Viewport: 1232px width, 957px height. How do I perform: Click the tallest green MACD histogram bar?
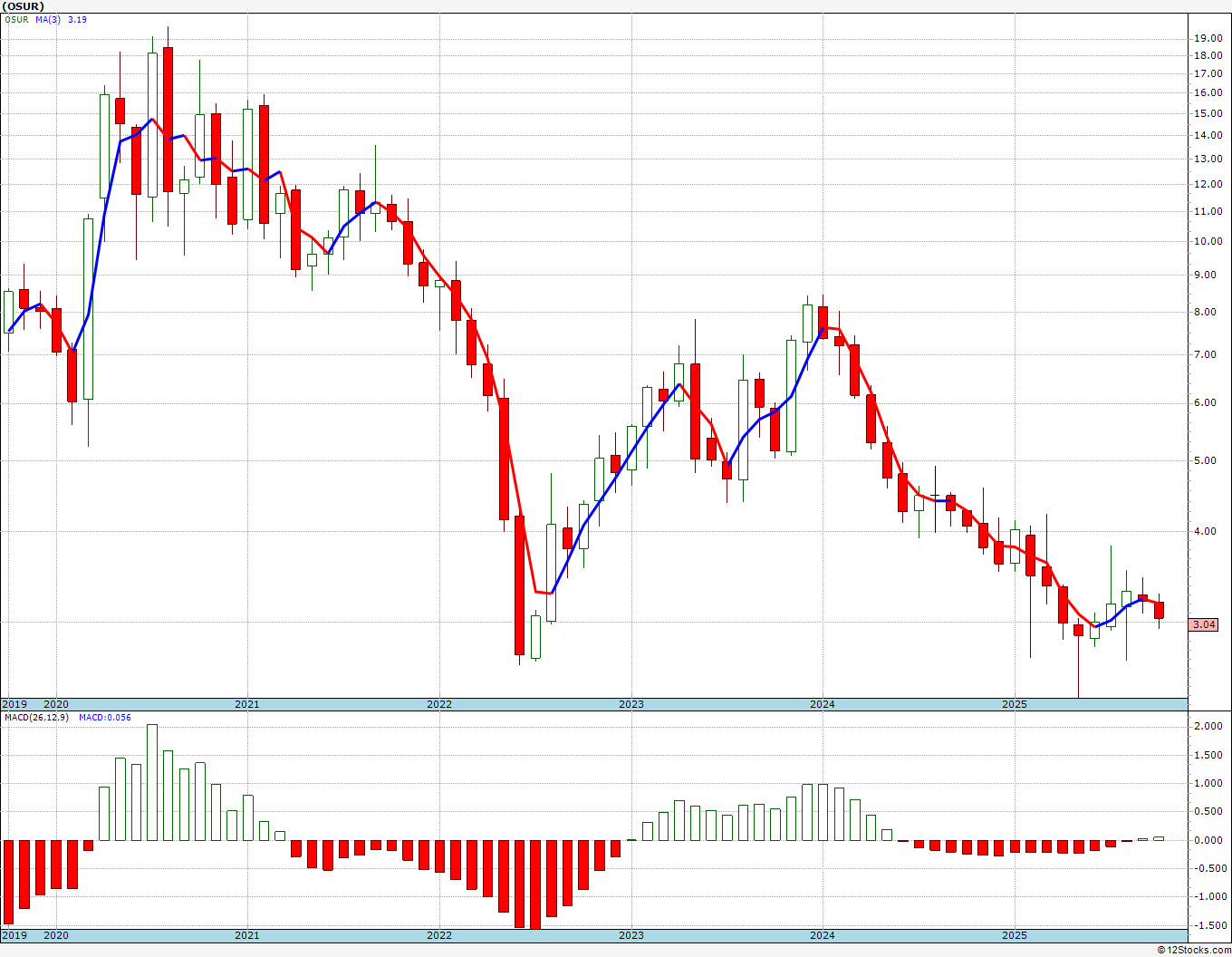point(152,782)
